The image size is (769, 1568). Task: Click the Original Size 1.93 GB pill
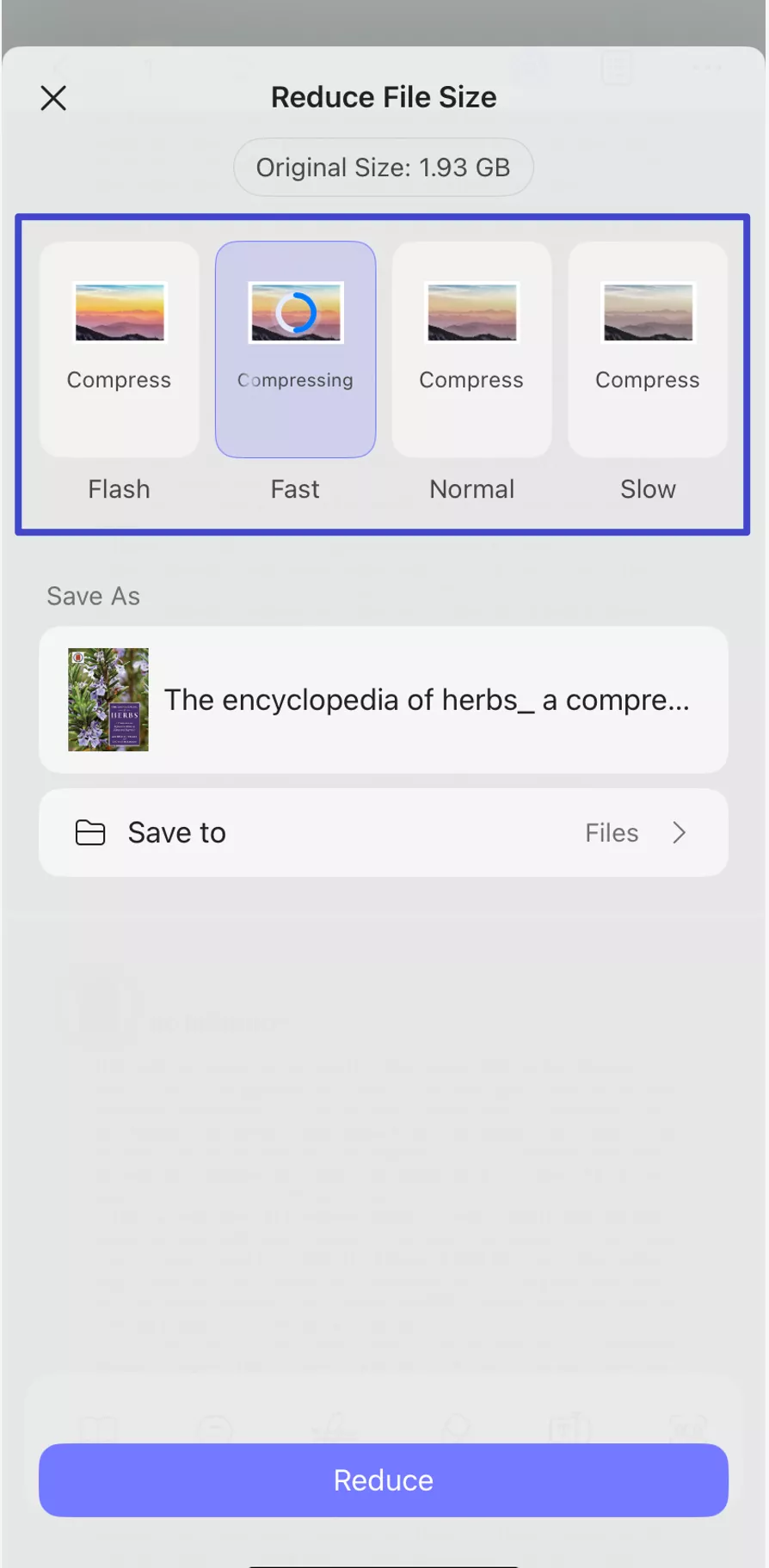(x=383, y=167)
